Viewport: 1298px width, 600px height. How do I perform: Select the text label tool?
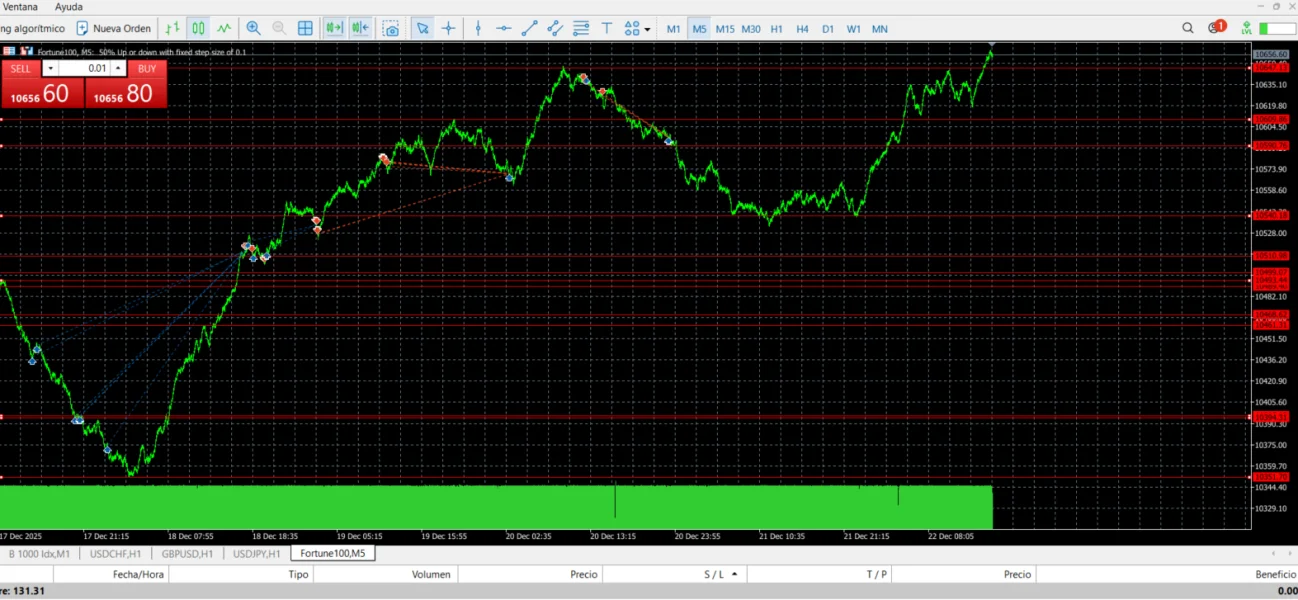pos(606,29)
